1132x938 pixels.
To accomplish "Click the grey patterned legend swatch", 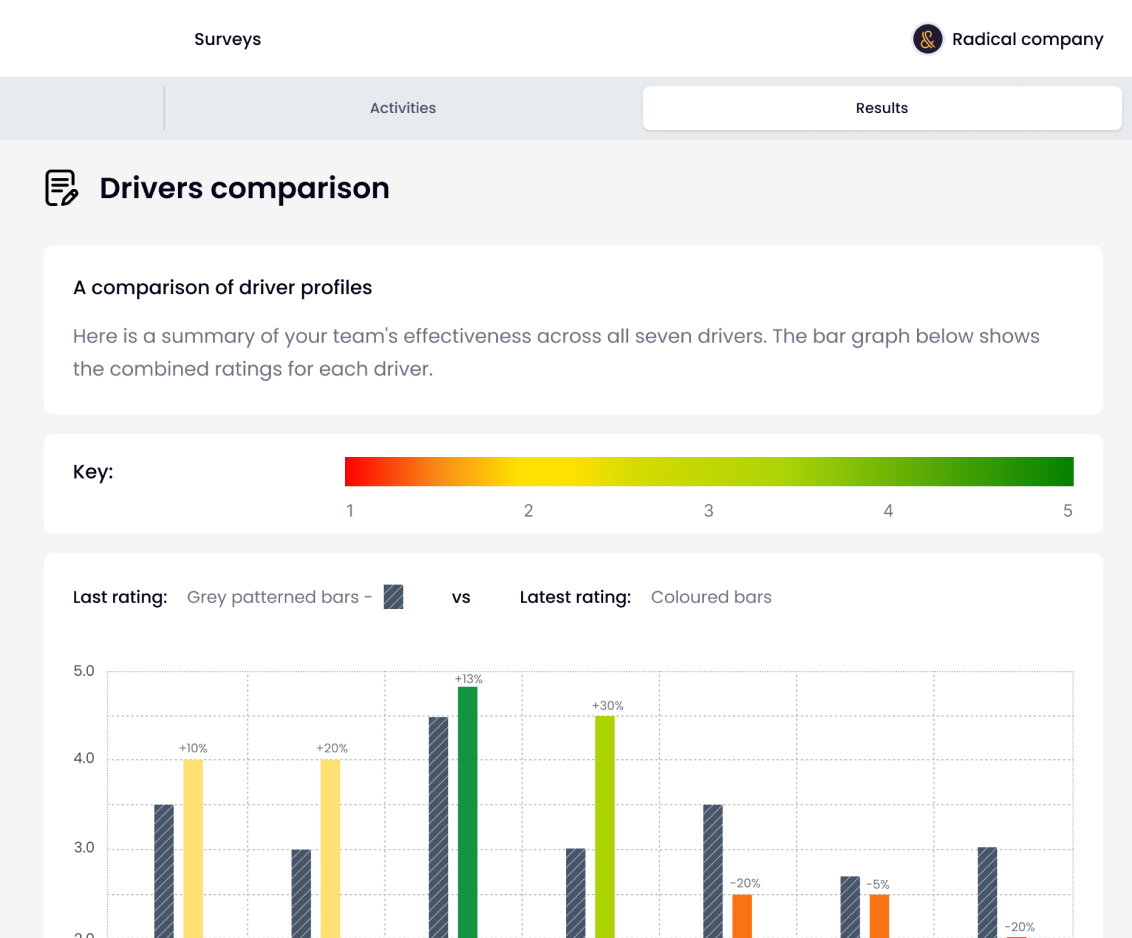I will pos(393,597).
